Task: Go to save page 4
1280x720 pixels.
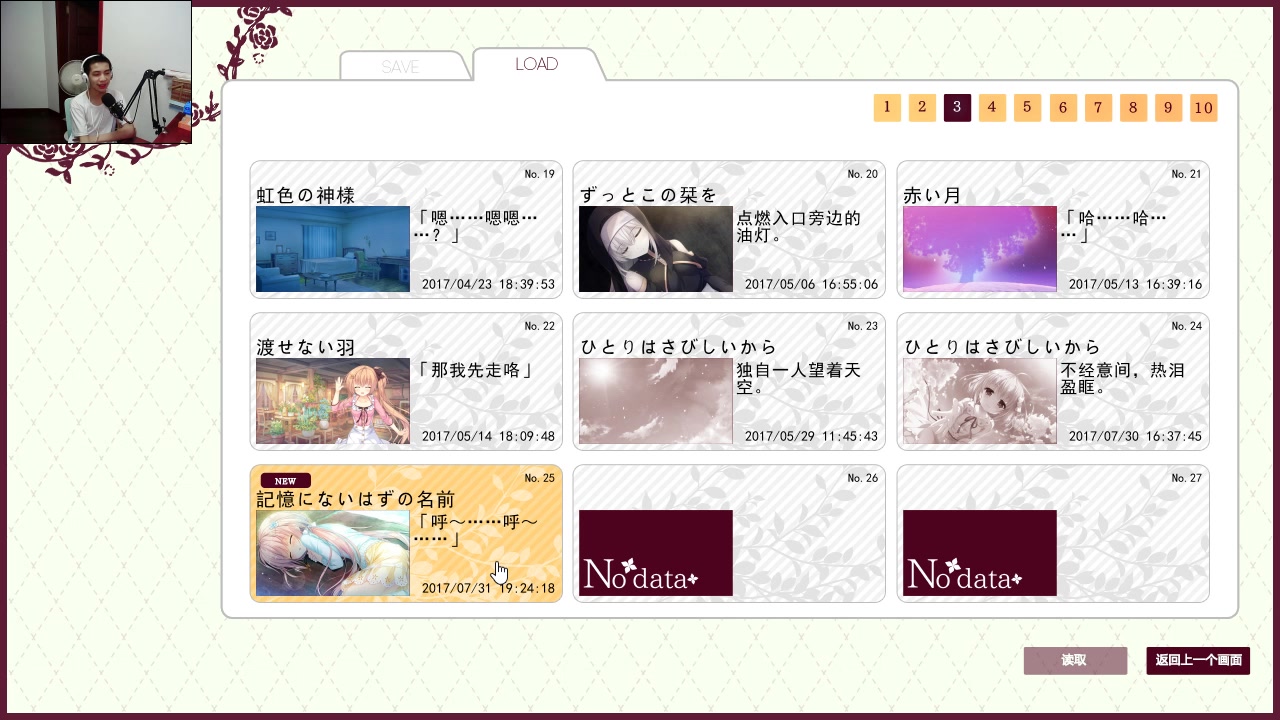Action: click(992, 108)
